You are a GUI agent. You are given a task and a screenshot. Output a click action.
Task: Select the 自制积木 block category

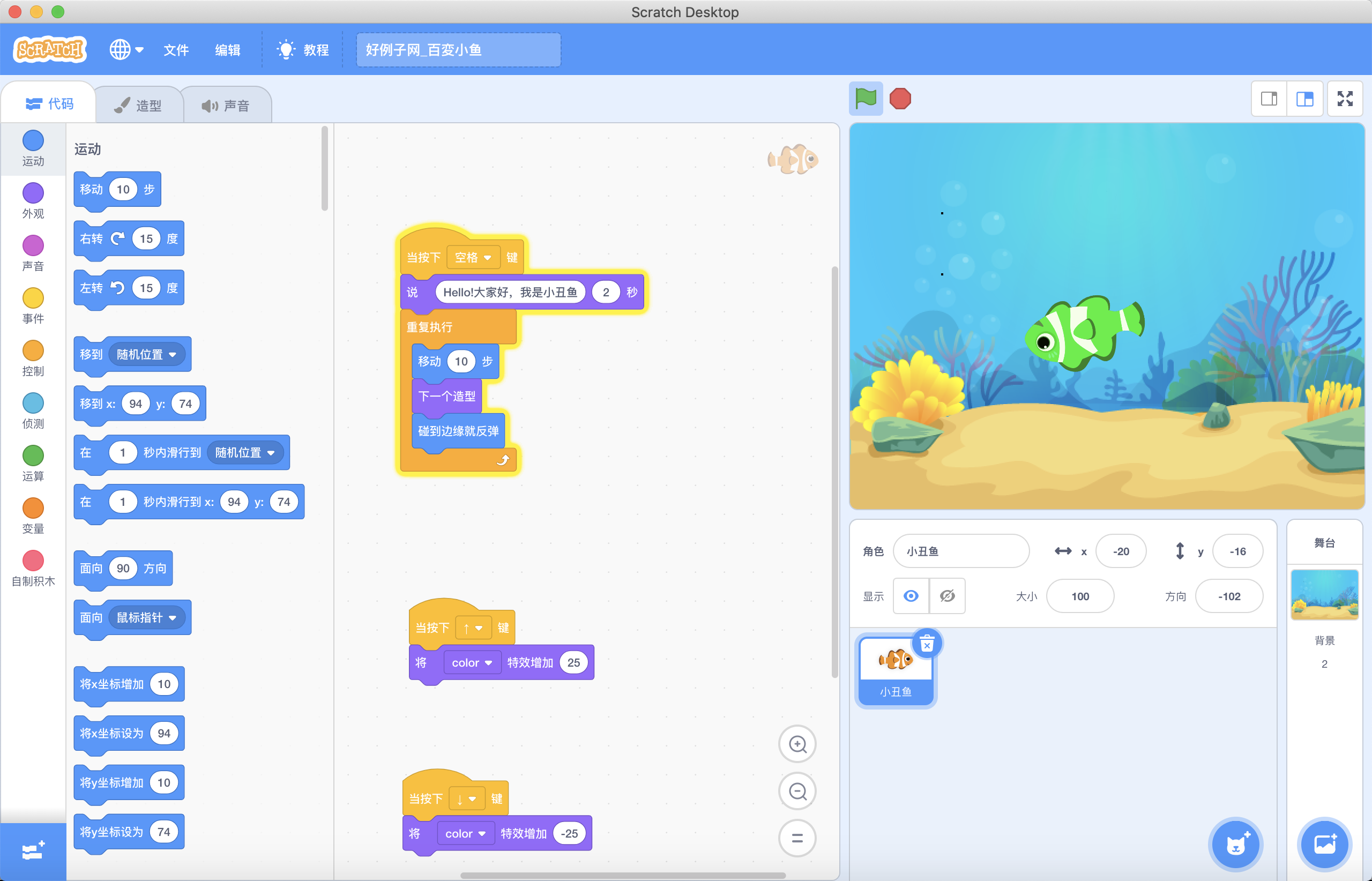[x=33, y=569]
